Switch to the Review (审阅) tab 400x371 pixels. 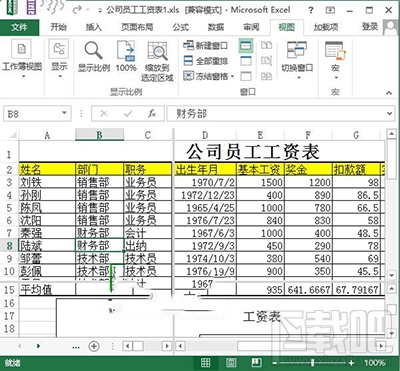251,27
